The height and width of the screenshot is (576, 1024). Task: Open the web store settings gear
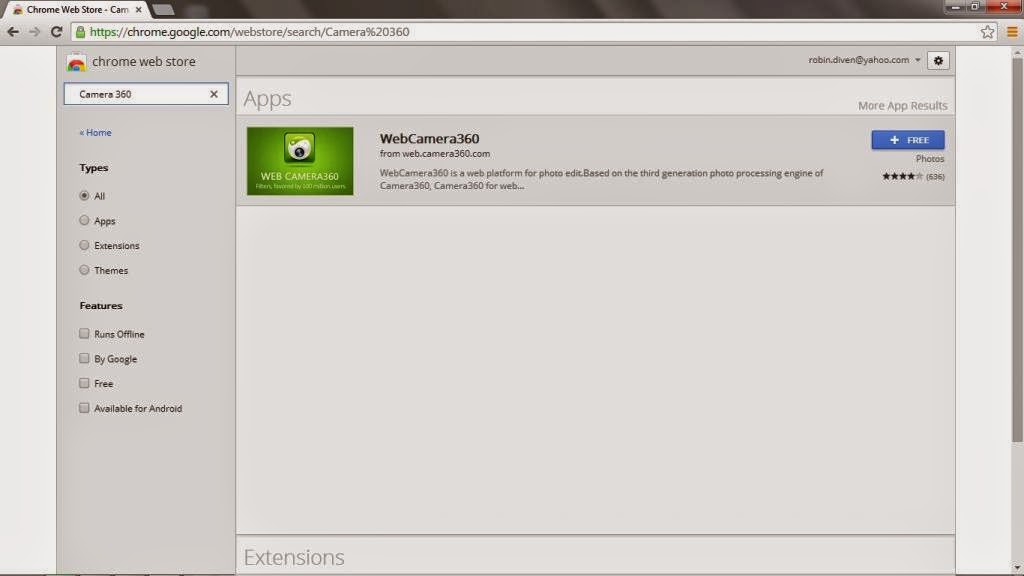point(938,60)
